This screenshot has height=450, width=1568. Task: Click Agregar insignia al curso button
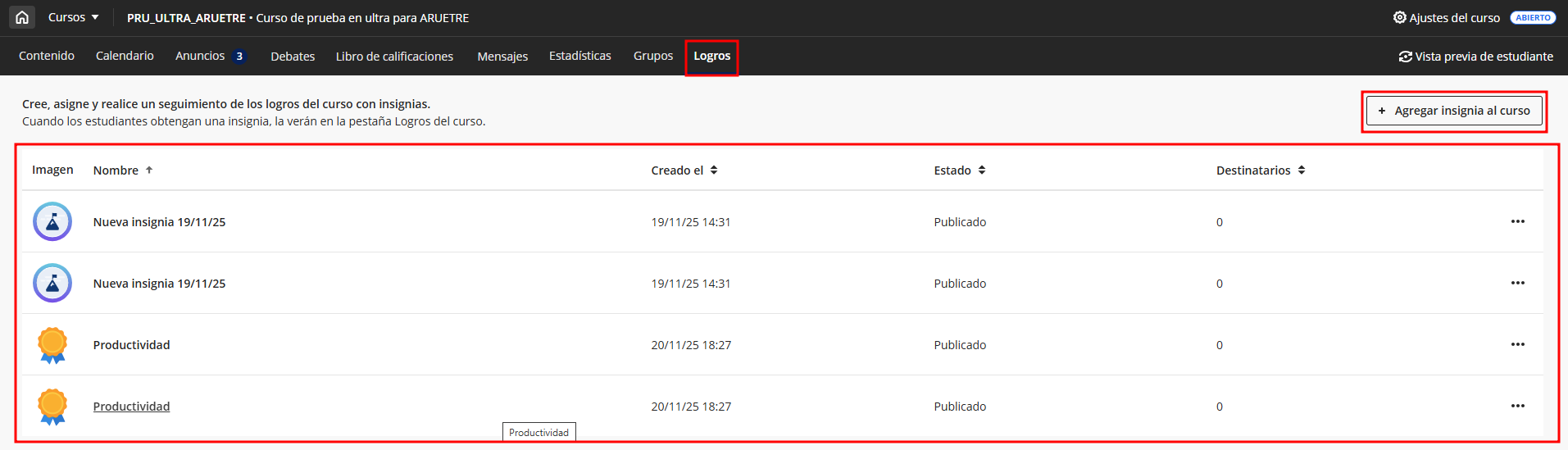click(x=1453, y=111)
